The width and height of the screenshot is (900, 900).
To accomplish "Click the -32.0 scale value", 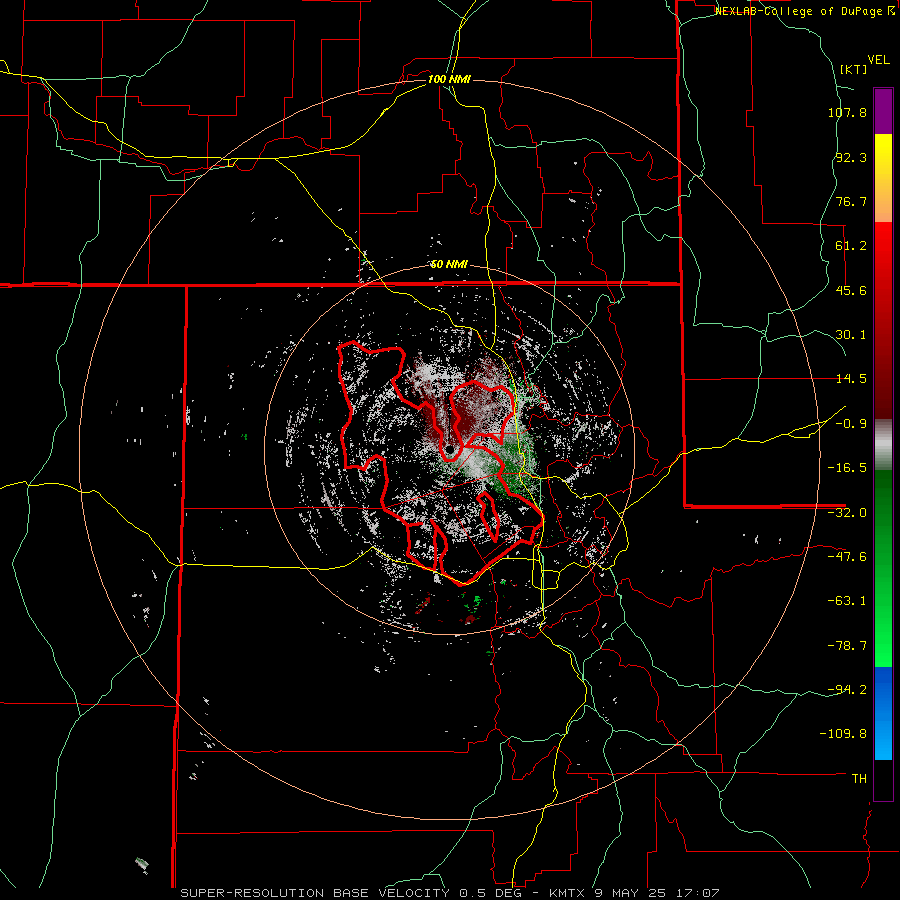I will pyautogui.click(x=847, y=513).
